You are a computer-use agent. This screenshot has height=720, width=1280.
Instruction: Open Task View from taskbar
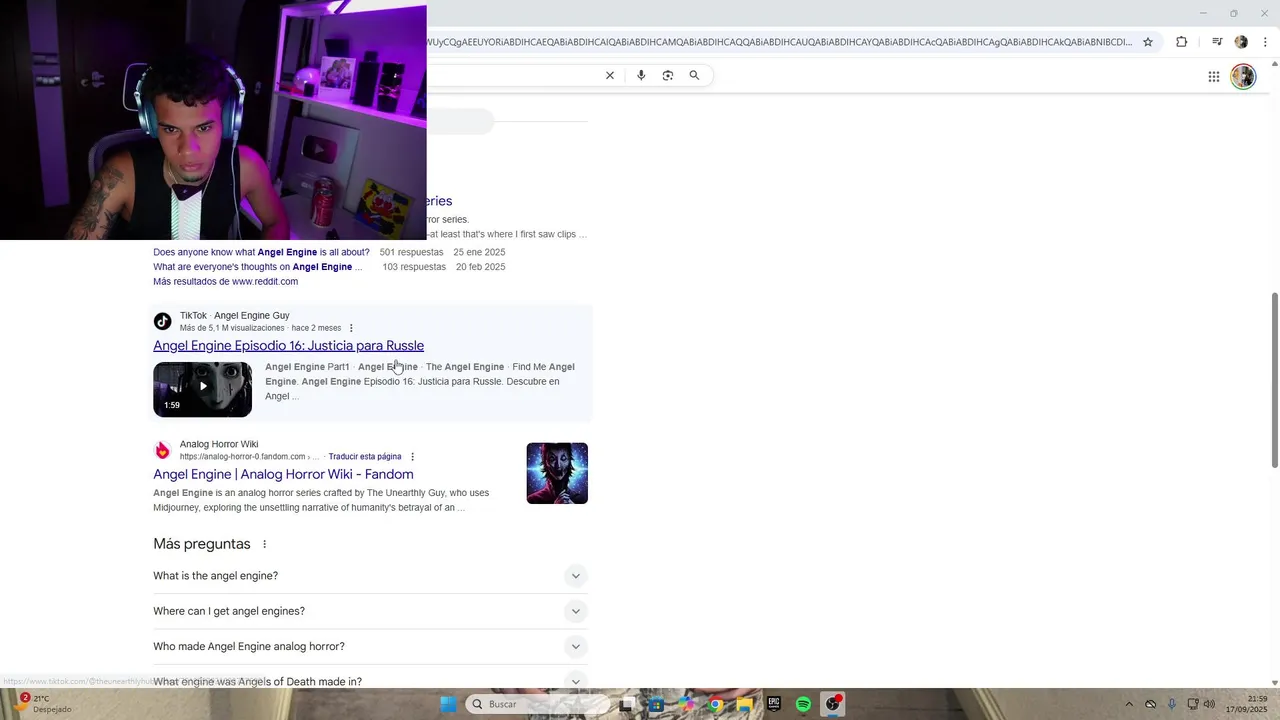tap(626, 704)
